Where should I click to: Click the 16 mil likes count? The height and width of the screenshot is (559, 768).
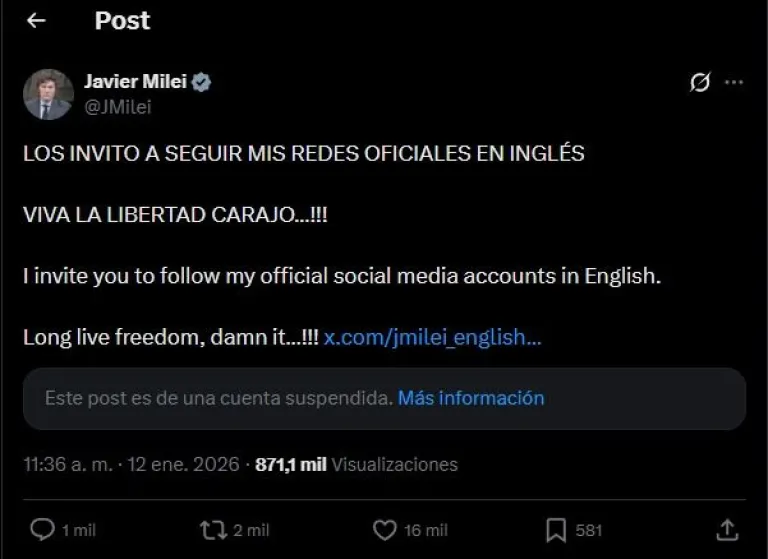pos(424,530)
